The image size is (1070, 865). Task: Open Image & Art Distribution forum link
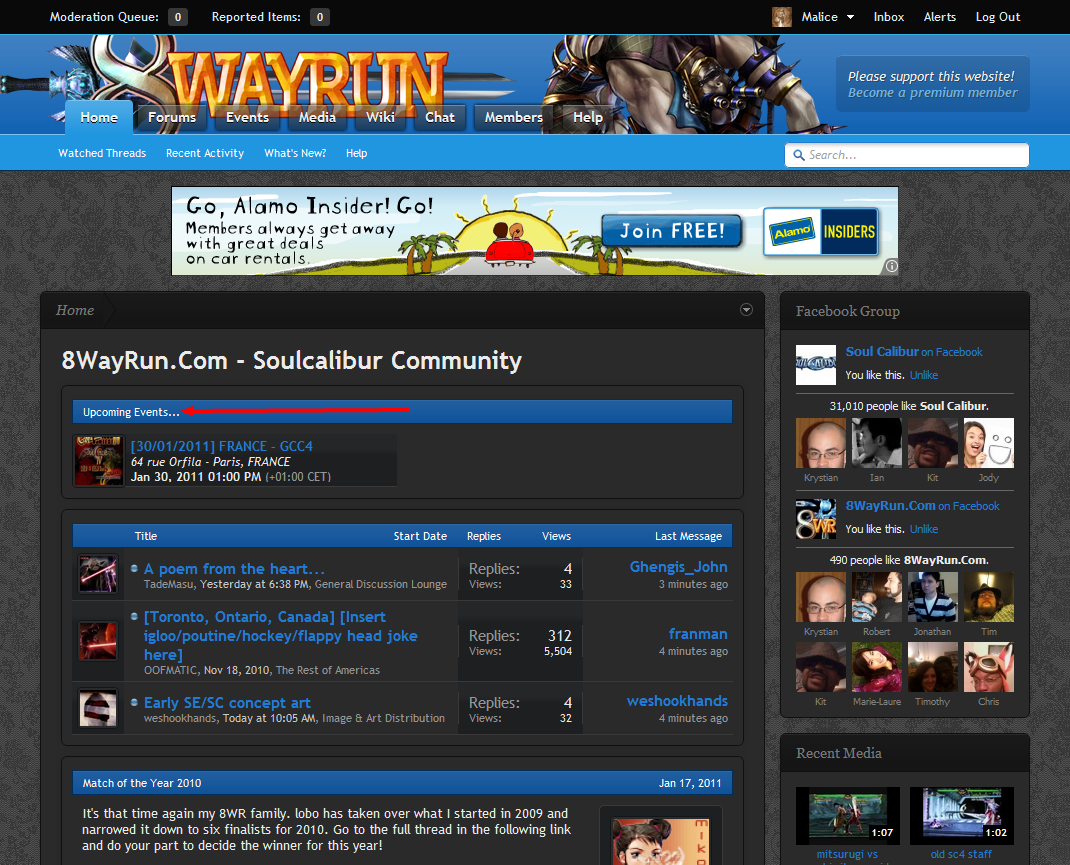click(384, 718)
